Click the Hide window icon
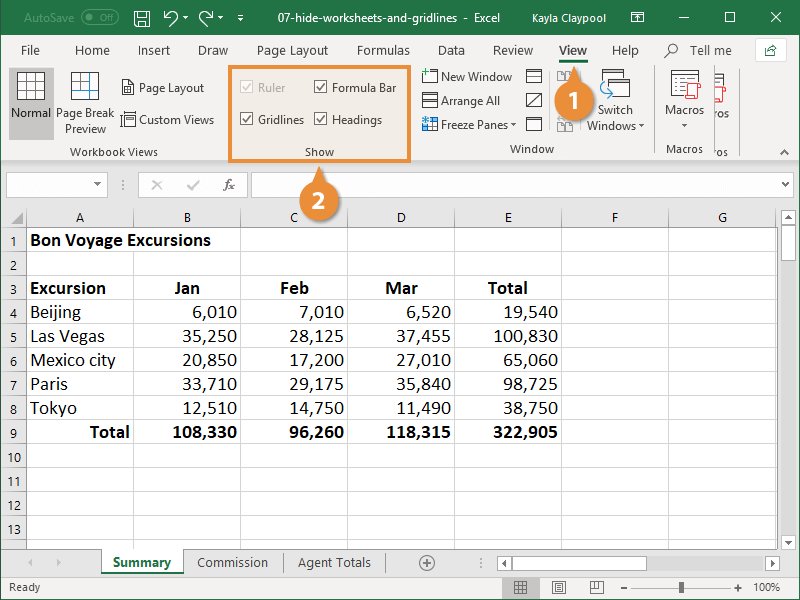 pyautogui.click(x=534, y=100)
